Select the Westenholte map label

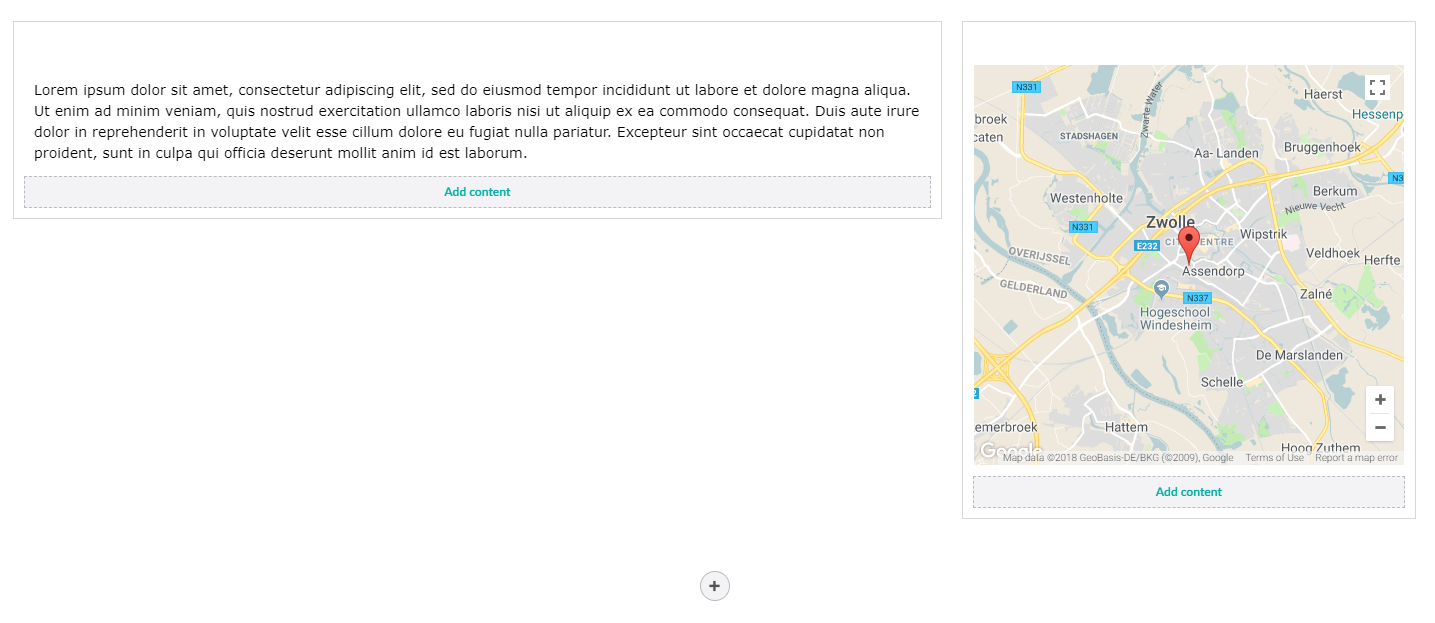pyautogui.click(x=1086, y=198)
